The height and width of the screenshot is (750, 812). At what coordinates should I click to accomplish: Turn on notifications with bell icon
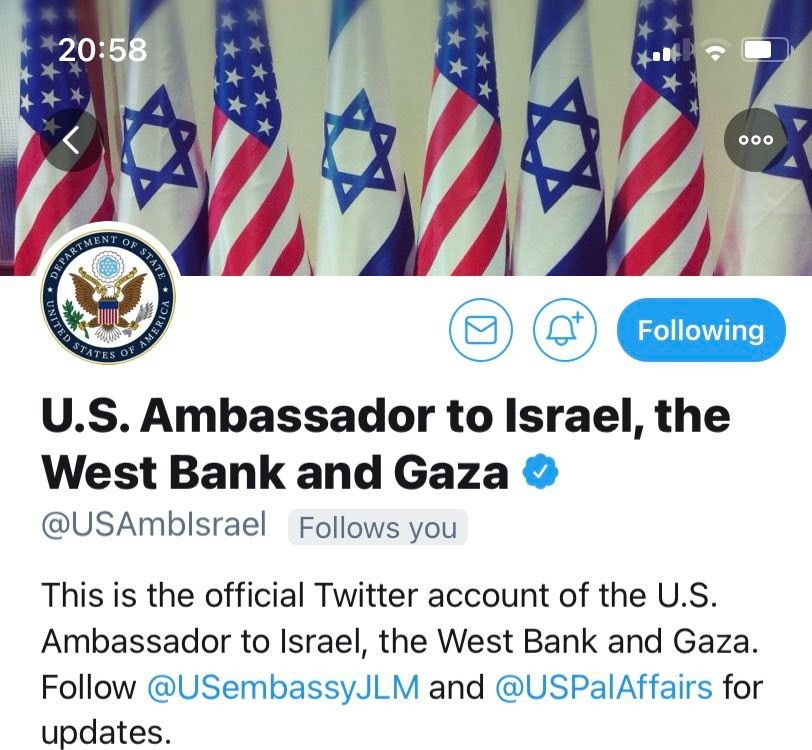565,330
